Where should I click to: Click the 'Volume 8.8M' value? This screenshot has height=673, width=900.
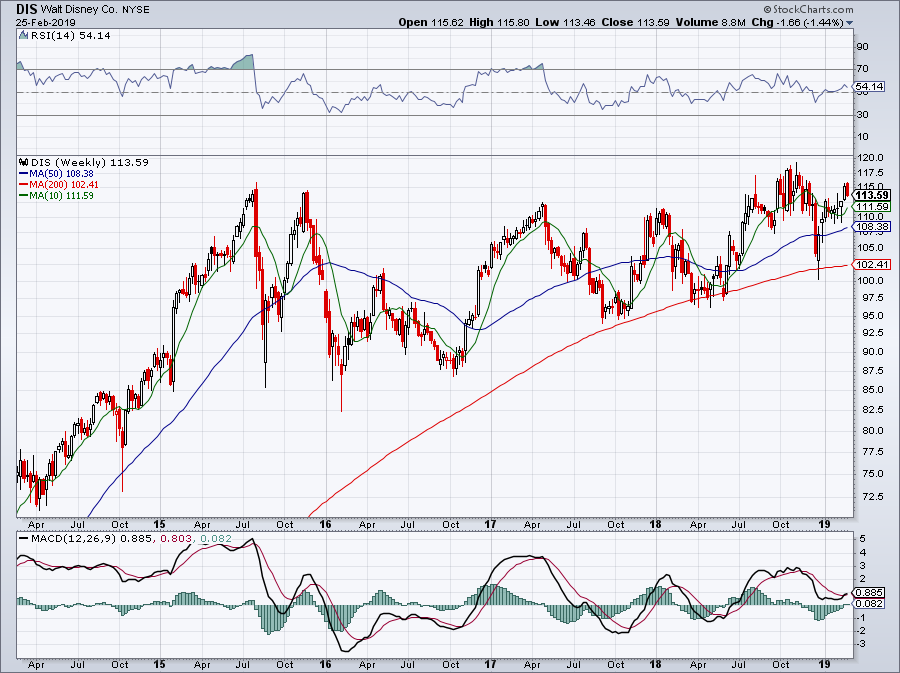click(x=710, y=22)
